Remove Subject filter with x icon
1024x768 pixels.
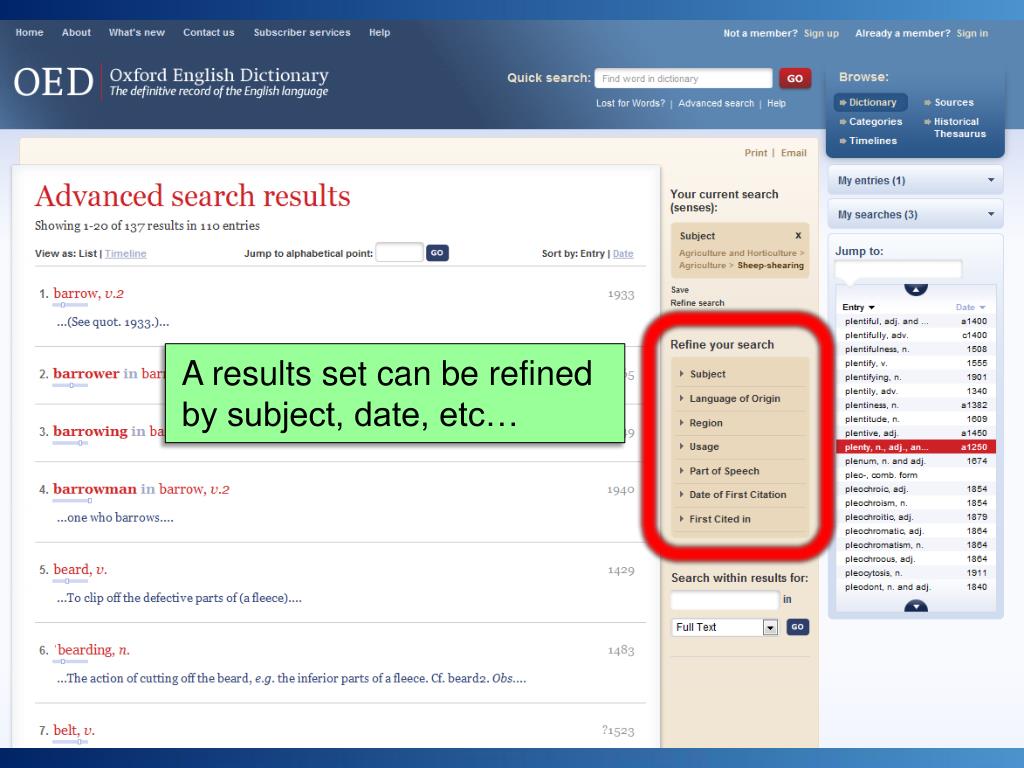(x=798, y=235)
